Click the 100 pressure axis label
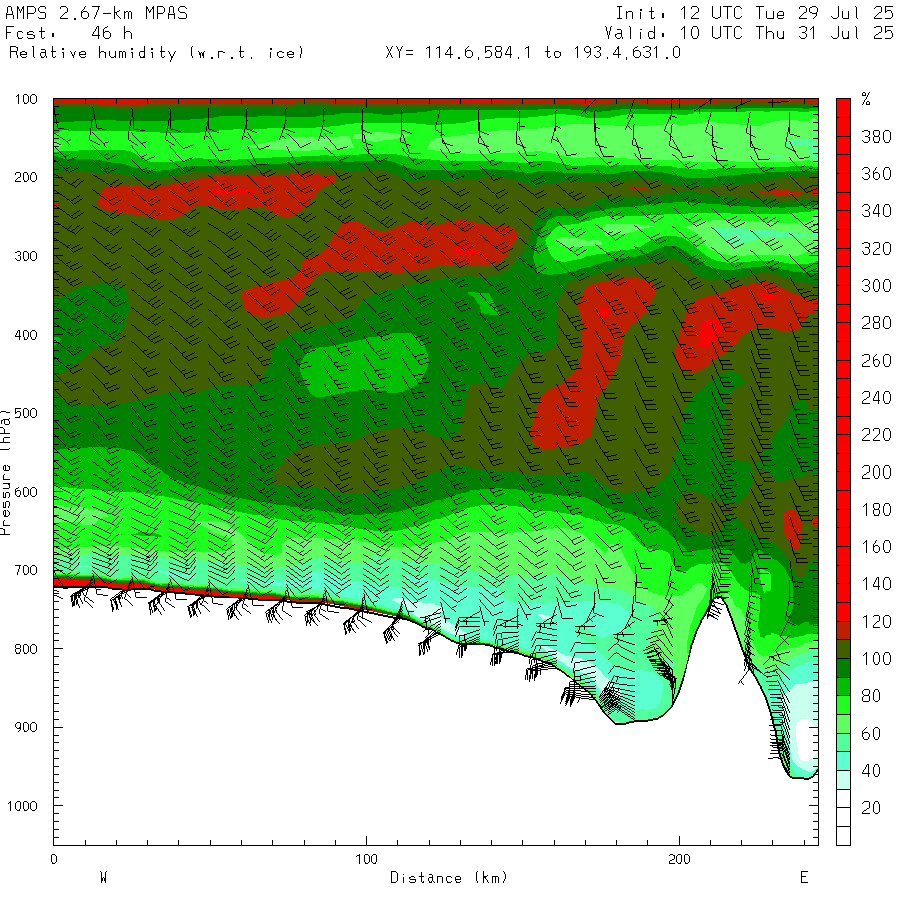Screen dimensions: 900x900 [x=26, y=99]
